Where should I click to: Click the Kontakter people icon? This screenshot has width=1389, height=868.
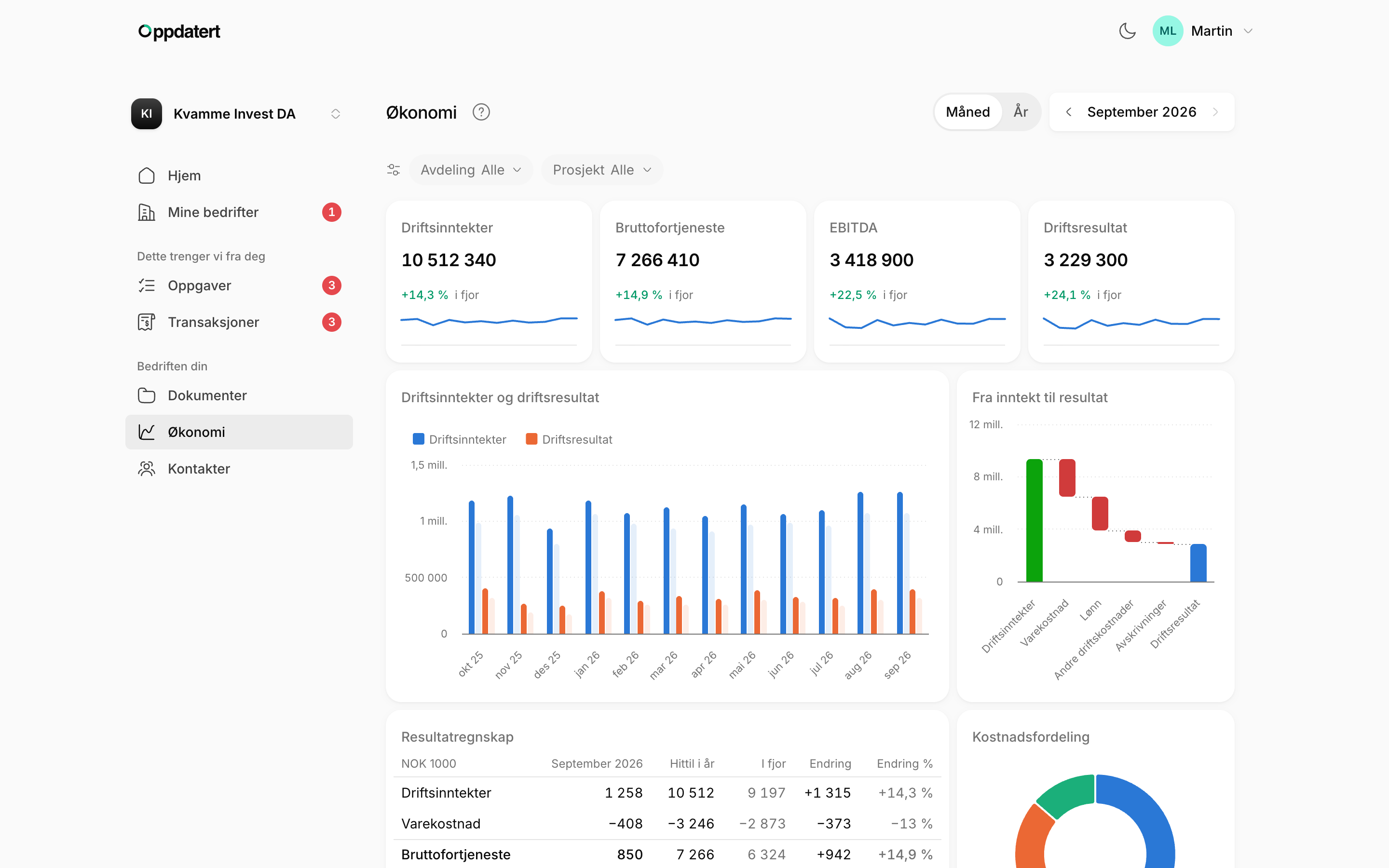(x=146, y=469)
